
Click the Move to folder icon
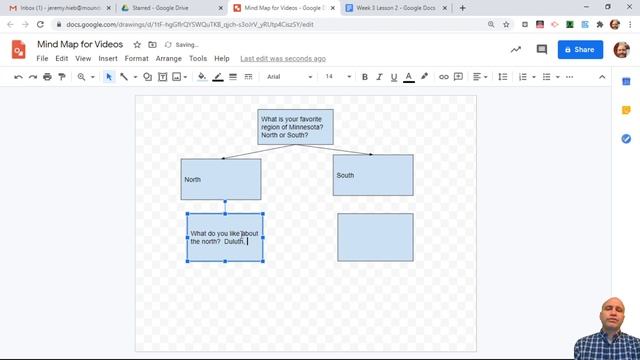tap(152, 44)
